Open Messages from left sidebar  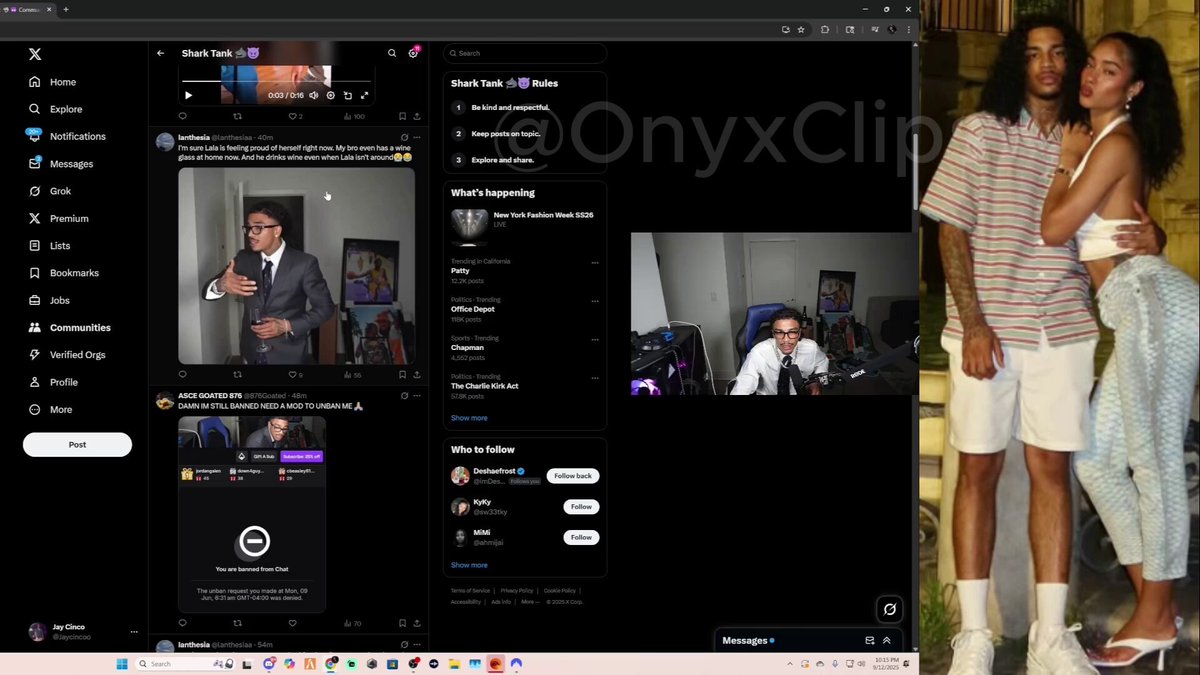pos(61,164)
